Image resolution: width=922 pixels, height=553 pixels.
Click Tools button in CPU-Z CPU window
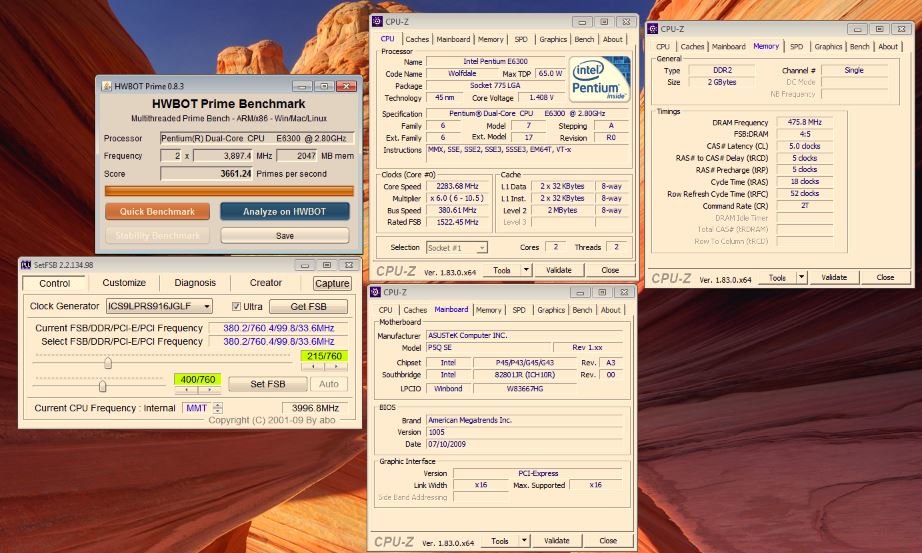pyautogui.click(x=502, y=271)
